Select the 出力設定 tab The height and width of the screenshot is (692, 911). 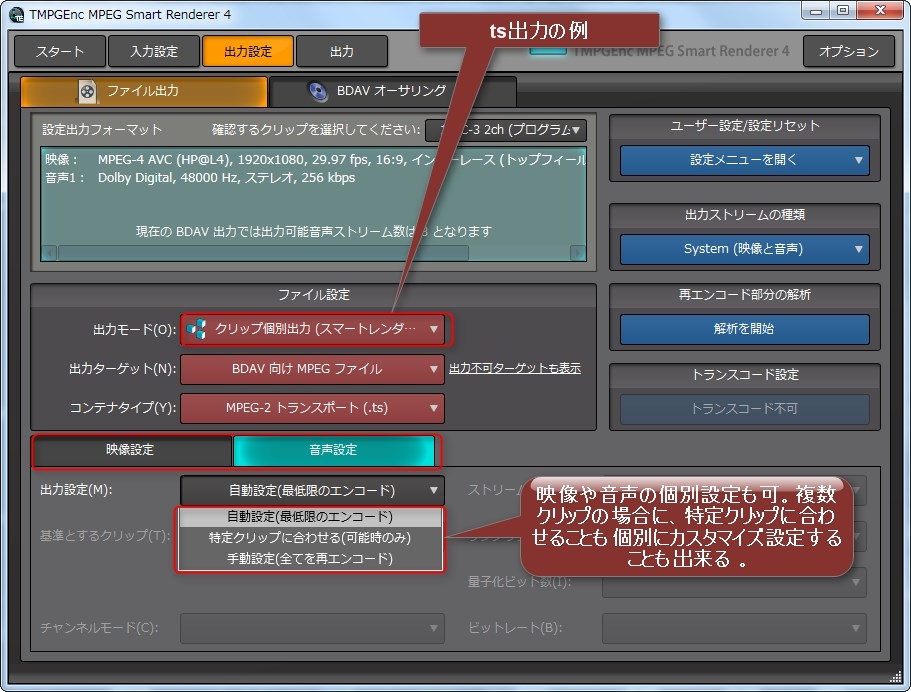[x=248, y=52]
